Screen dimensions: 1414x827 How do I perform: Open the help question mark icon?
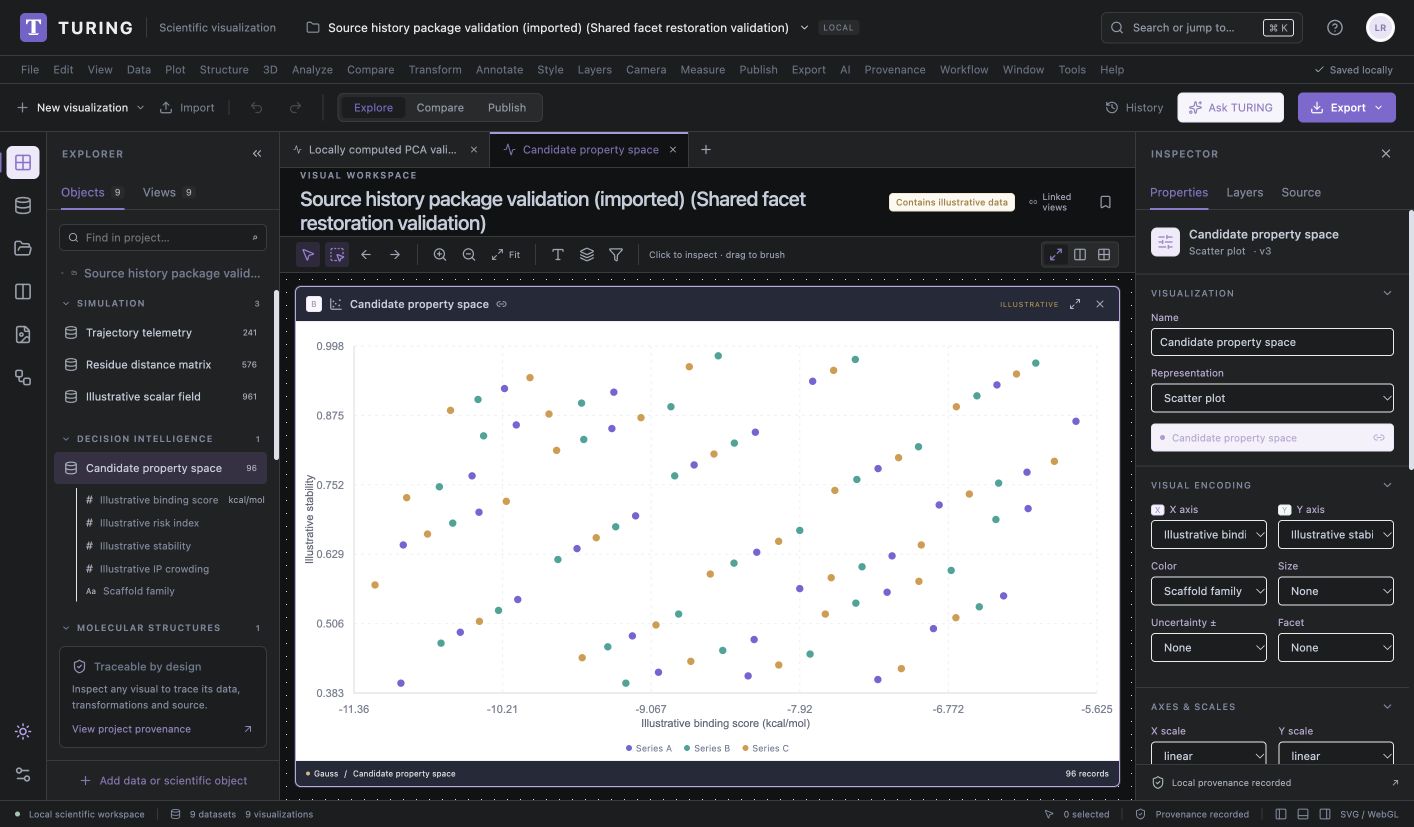tap(1335, 28)
